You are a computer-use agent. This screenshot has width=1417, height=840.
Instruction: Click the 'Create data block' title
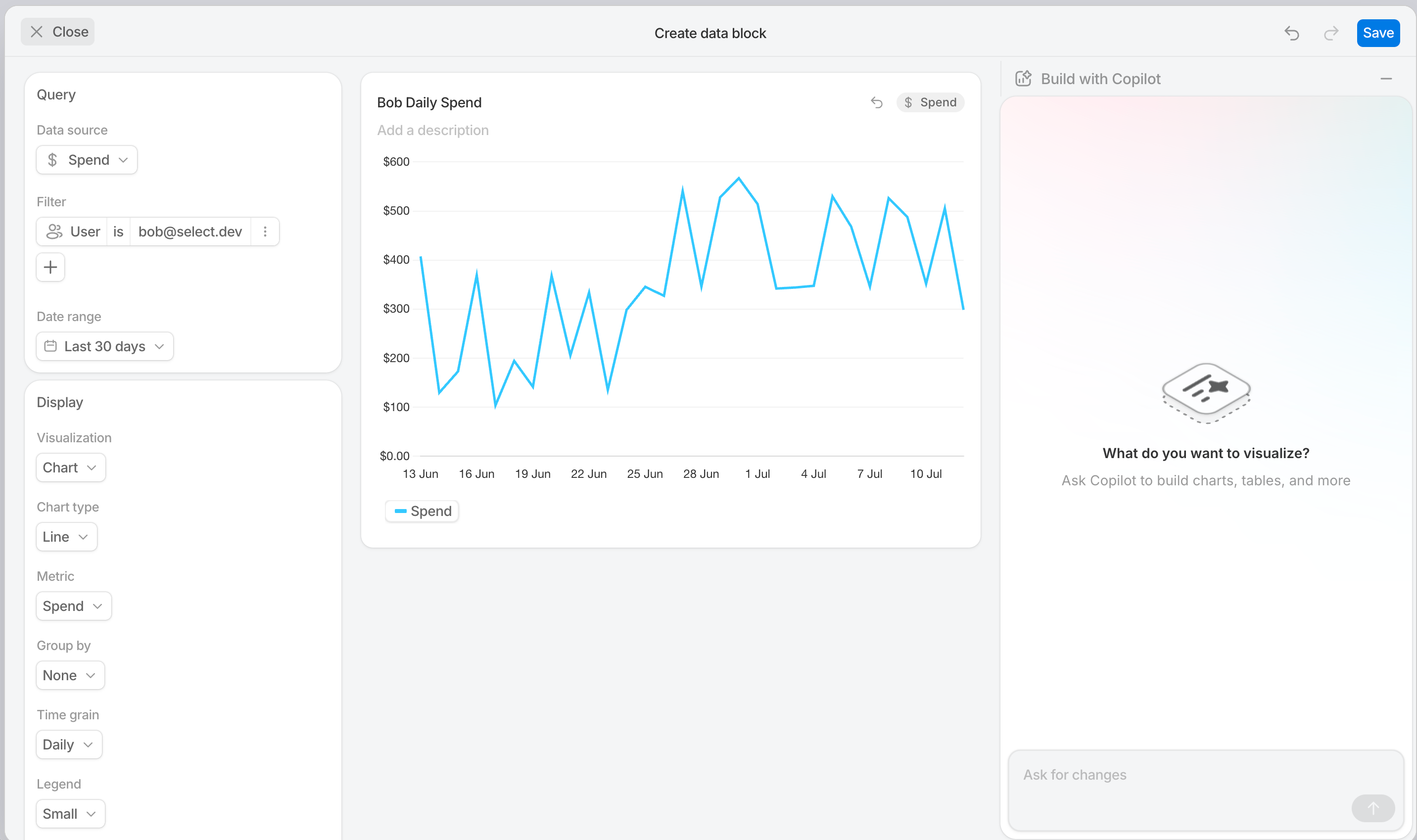(710, 34)
